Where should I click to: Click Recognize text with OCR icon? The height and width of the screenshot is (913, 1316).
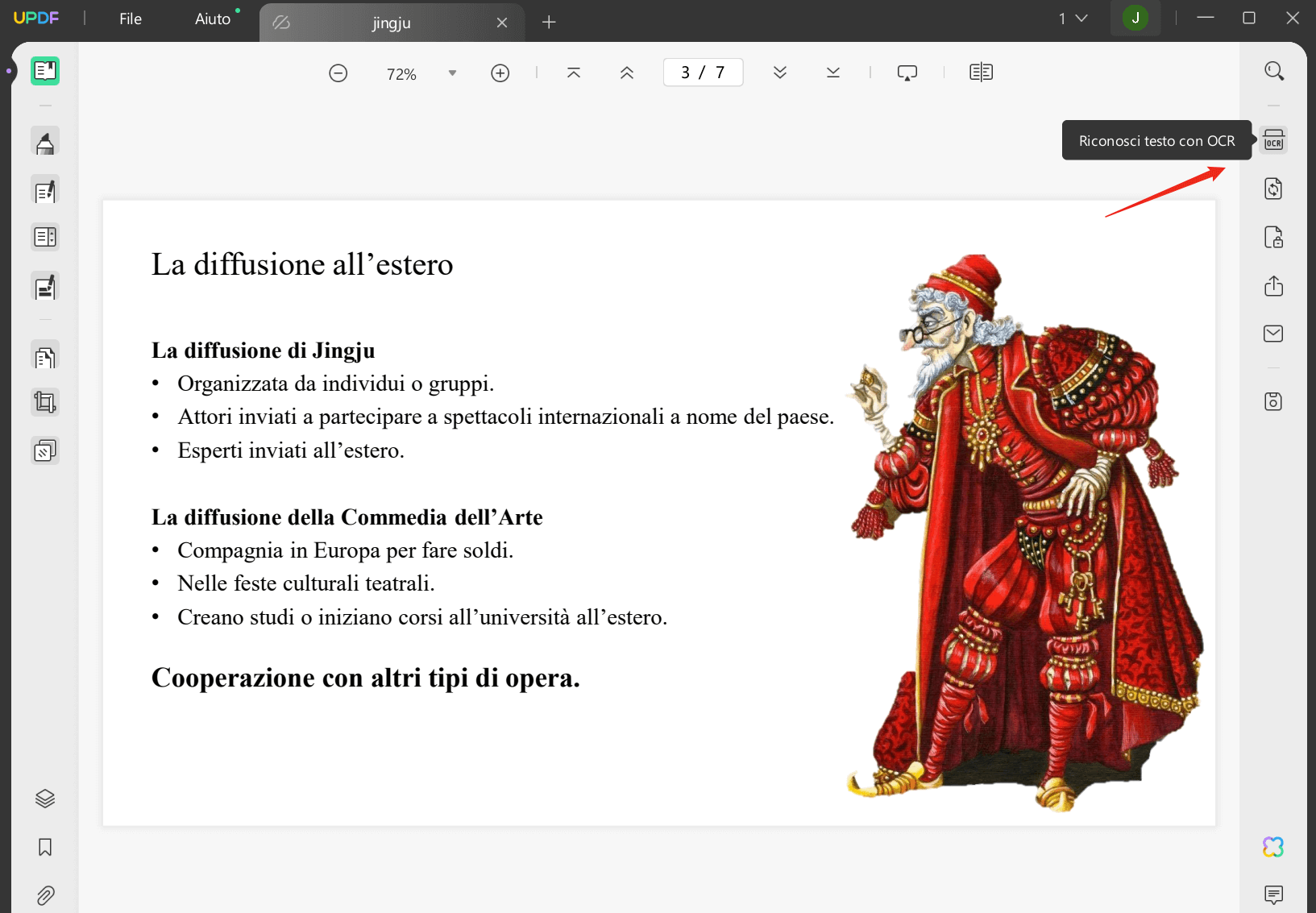click(x=1273, y=140)
